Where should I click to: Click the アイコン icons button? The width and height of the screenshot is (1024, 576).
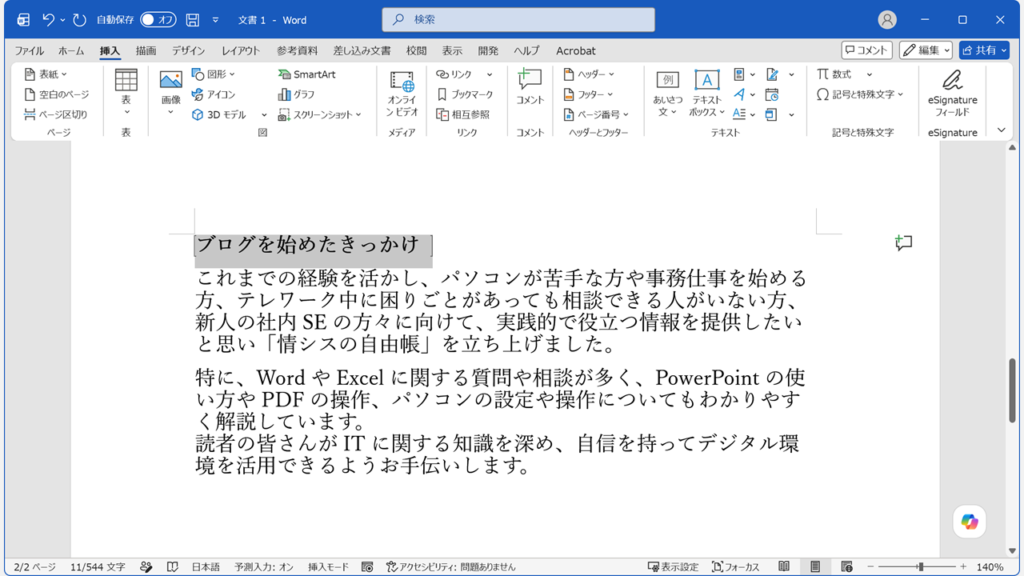(x=214, y=95)
